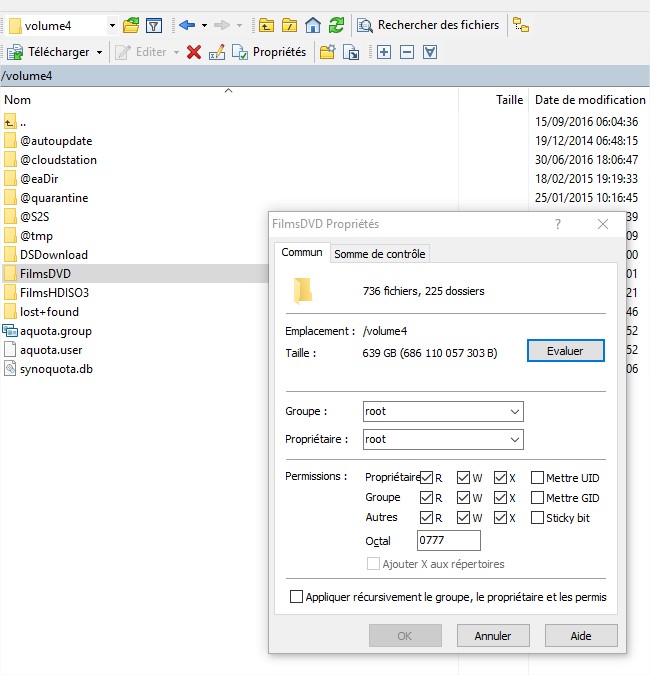The image size is (650, 675).
Task: Expand the Propriétaire dropdown
Action: (515, 439)
